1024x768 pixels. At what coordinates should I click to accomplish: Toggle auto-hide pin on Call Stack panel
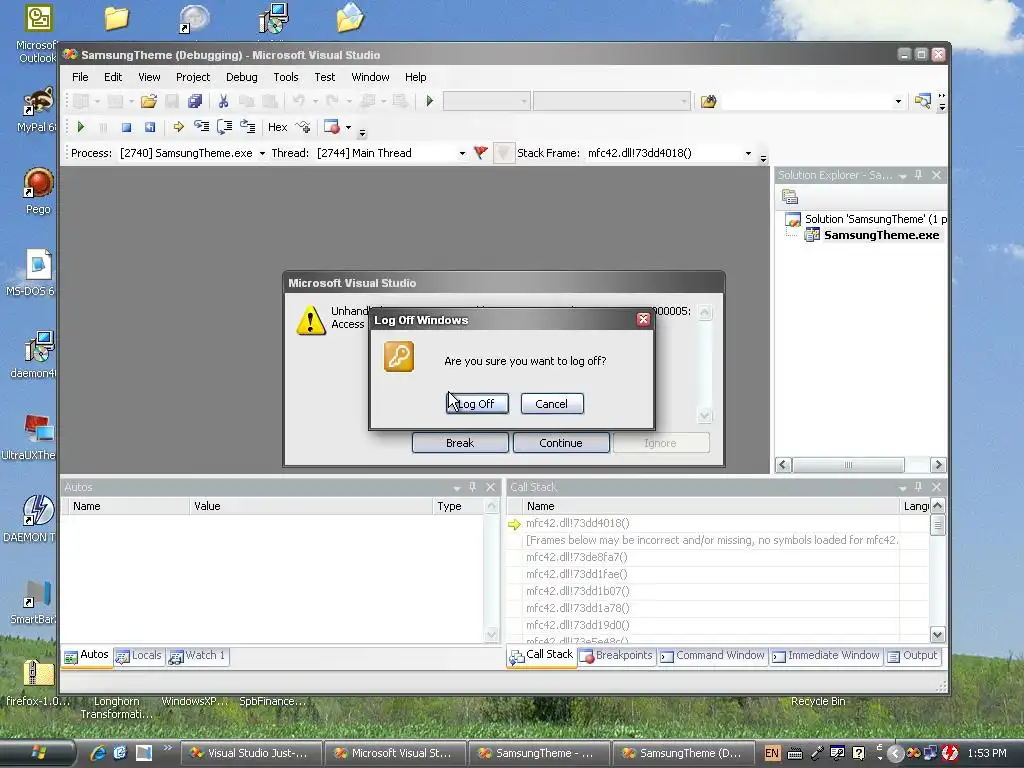click(x=919, y=487)
